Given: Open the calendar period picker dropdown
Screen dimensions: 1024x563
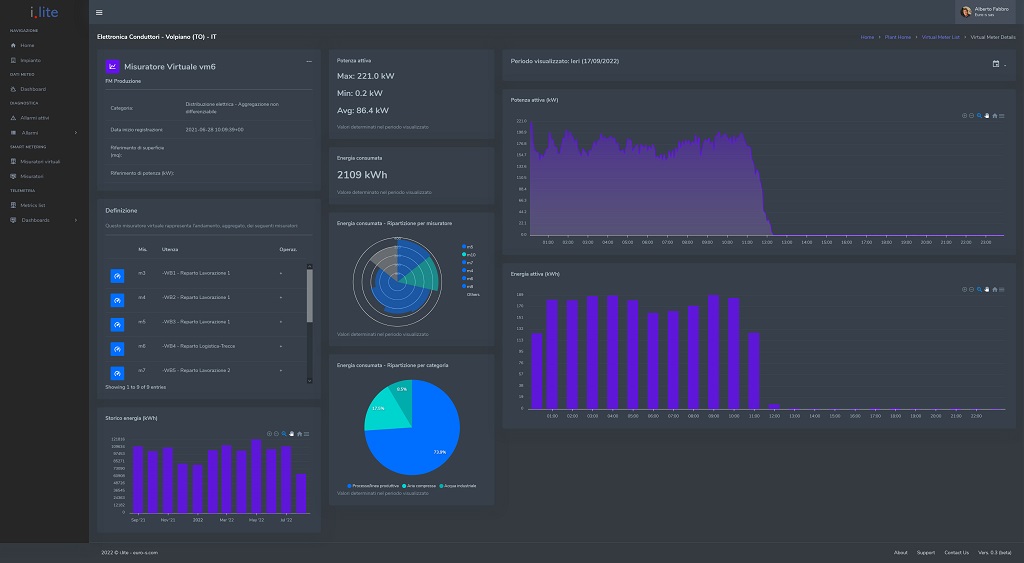Looking at the screenshot, I should point(998,64).
